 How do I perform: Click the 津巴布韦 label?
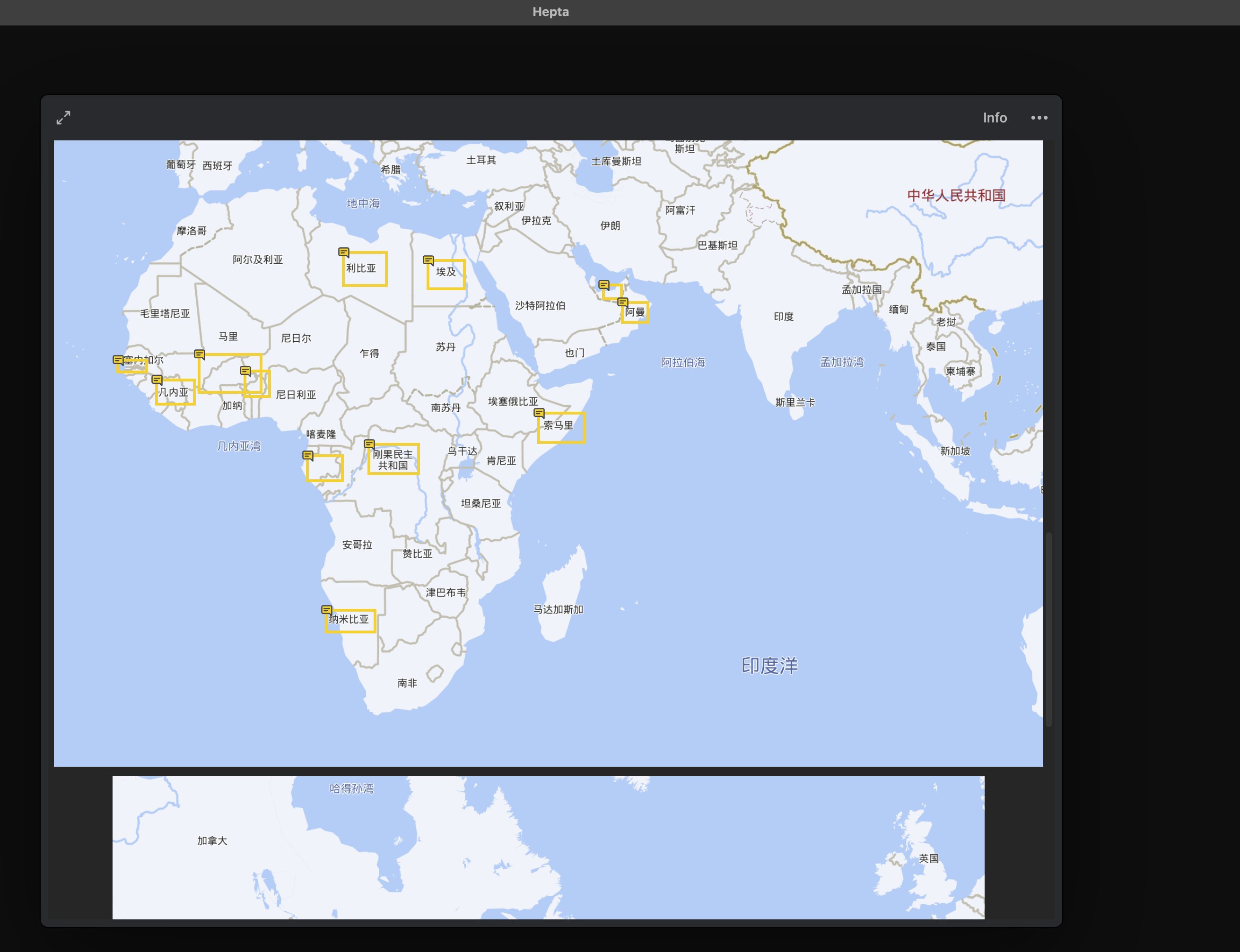click(445, 592)
